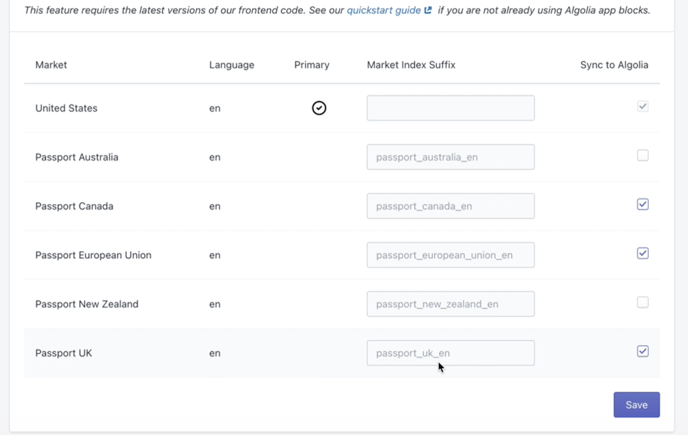Check the Passport New Zealand sync box
The height and width of the screenshot is (435, 688).
click(x=643, y=302)
